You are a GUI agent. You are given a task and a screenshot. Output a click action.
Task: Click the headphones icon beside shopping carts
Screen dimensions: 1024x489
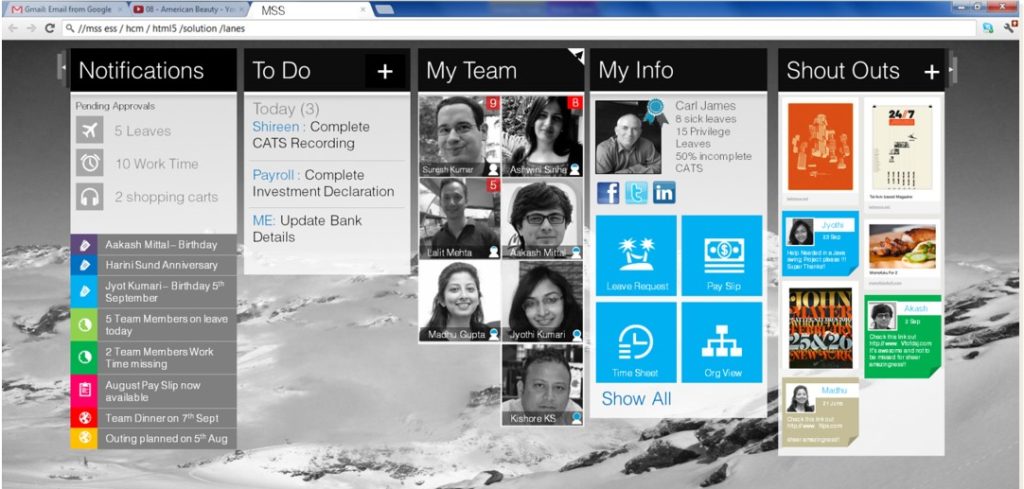pyautogui.click(x=90, y=196)
